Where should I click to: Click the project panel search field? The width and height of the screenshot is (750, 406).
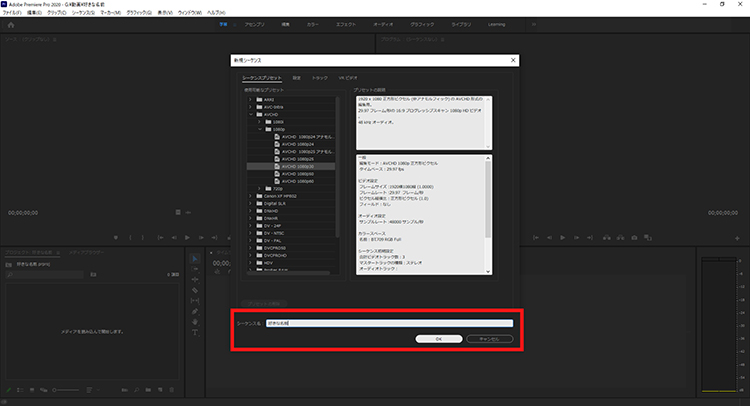point(44,274)
